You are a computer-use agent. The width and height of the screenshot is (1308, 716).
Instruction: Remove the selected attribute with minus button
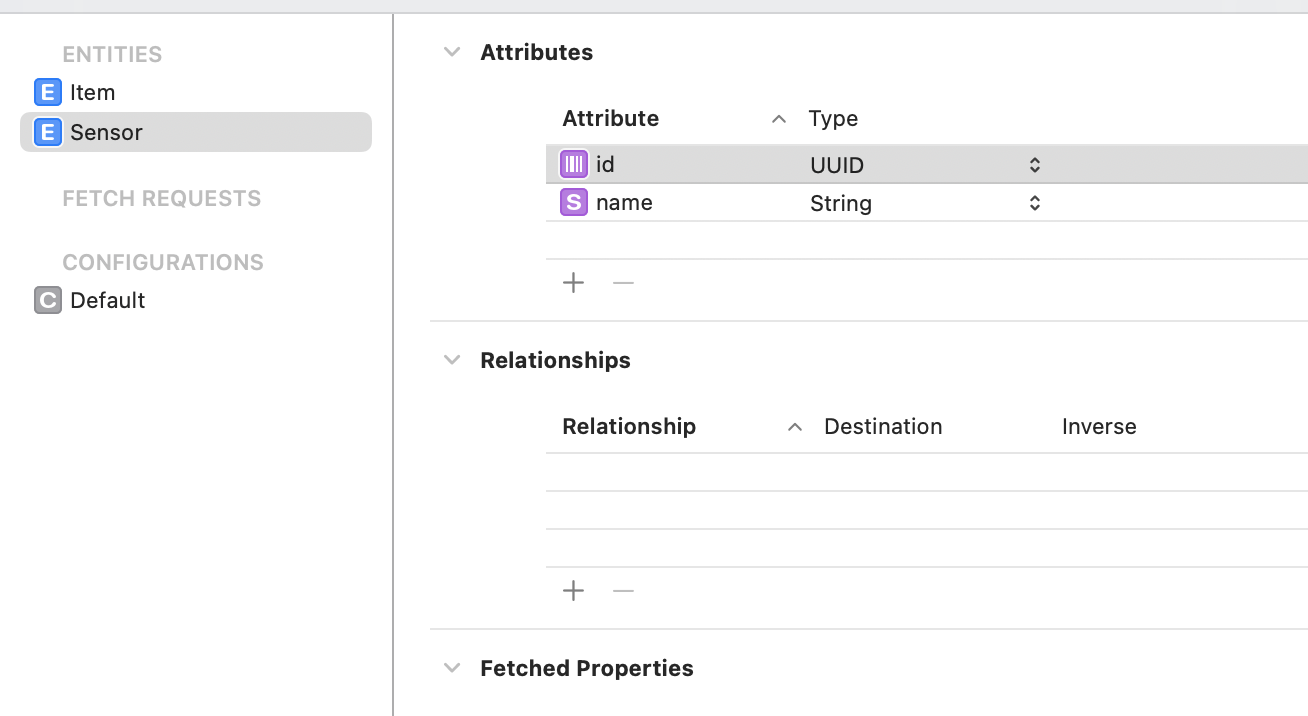(623, 283)
